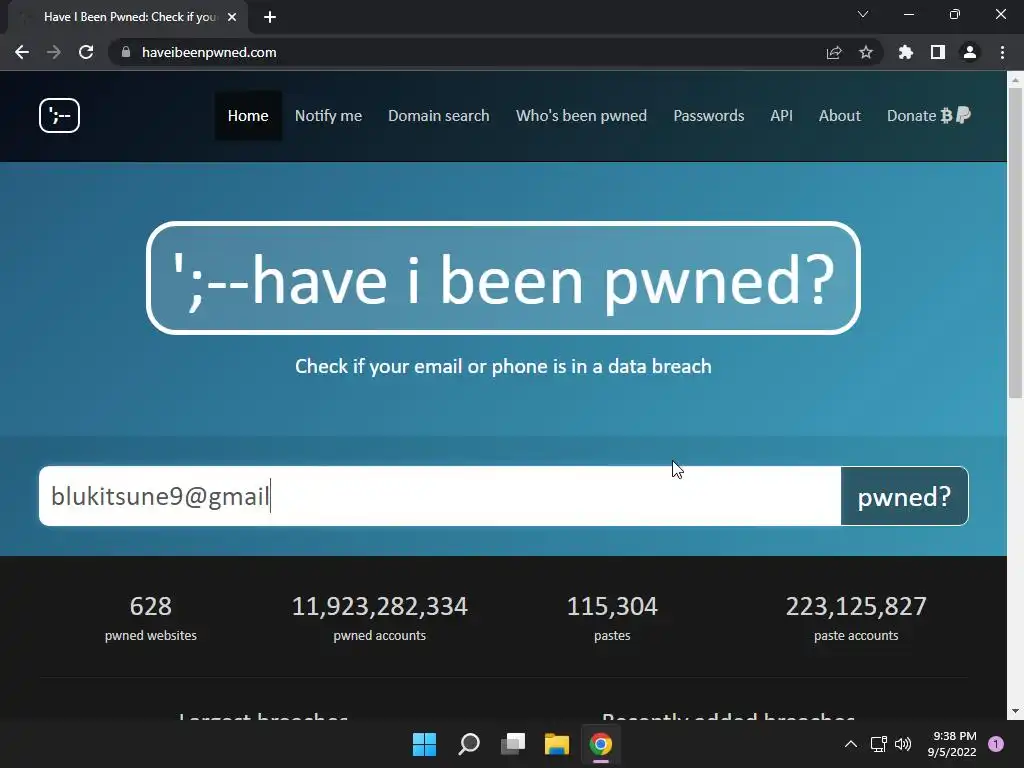Open Windows taskbar search
The width and height of the screenshot is (1024, 768).
[469, 744]
